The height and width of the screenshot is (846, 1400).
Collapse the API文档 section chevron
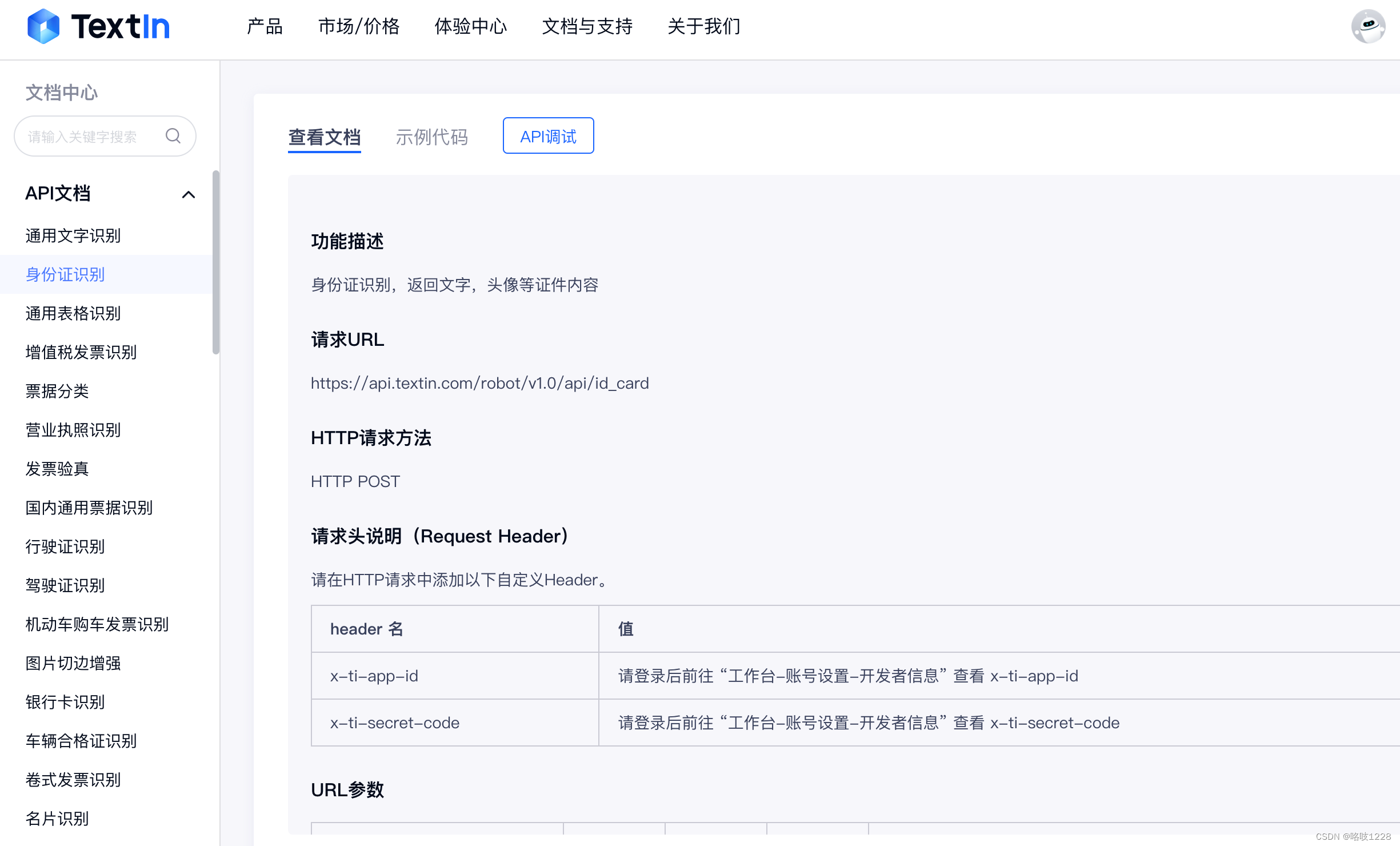tap(188, 194)
